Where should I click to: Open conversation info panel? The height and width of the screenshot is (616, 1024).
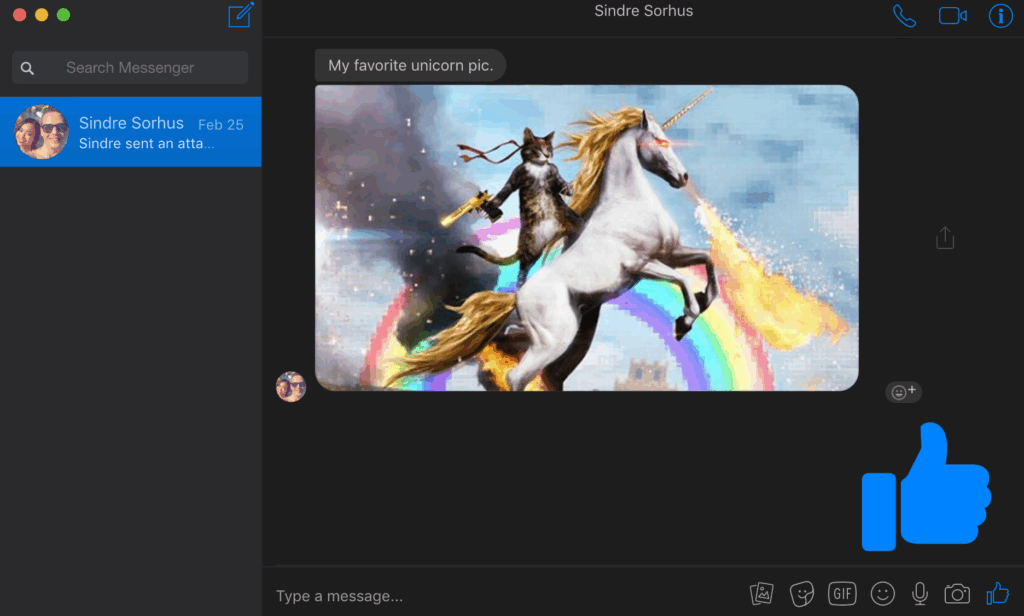(x=1000, y=16)
